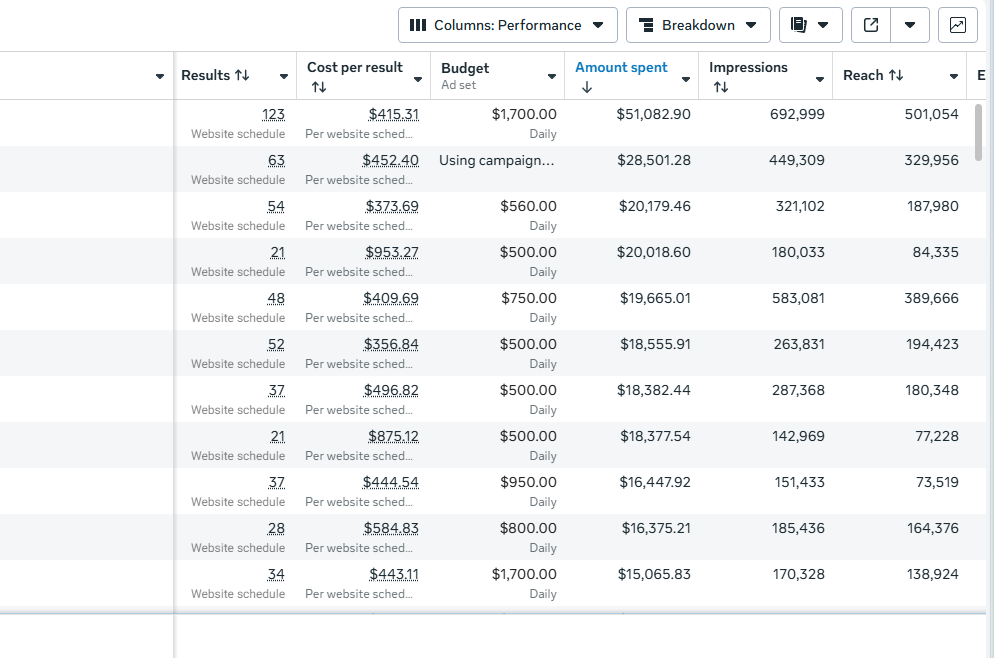This screenshot has height=658, width=994.
Task: Sort by the Results column header
Action: pyautogui.click(x=215, y=76)
